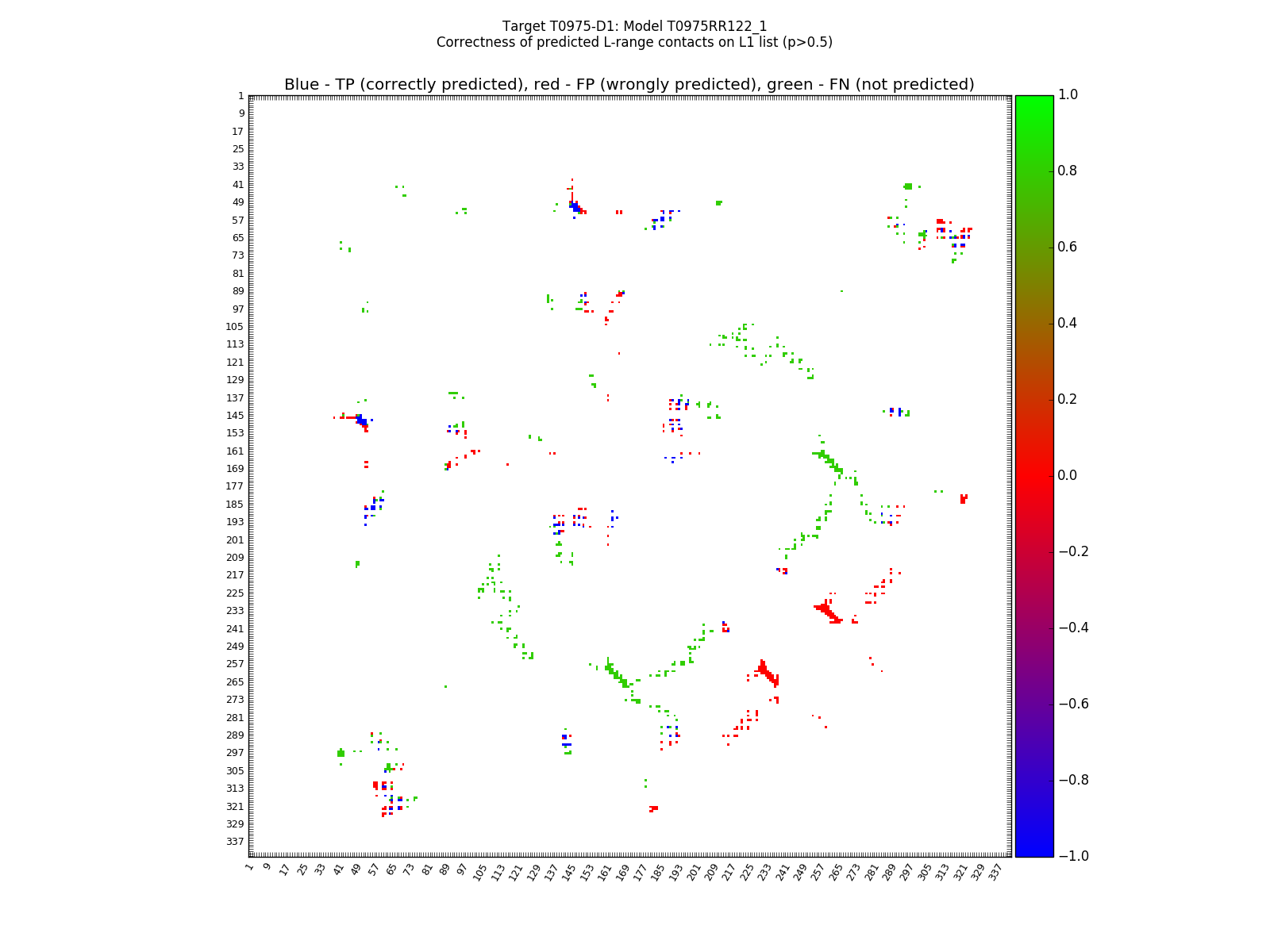Click the subtitle about predicted L-range contacts

click(634, 42)
